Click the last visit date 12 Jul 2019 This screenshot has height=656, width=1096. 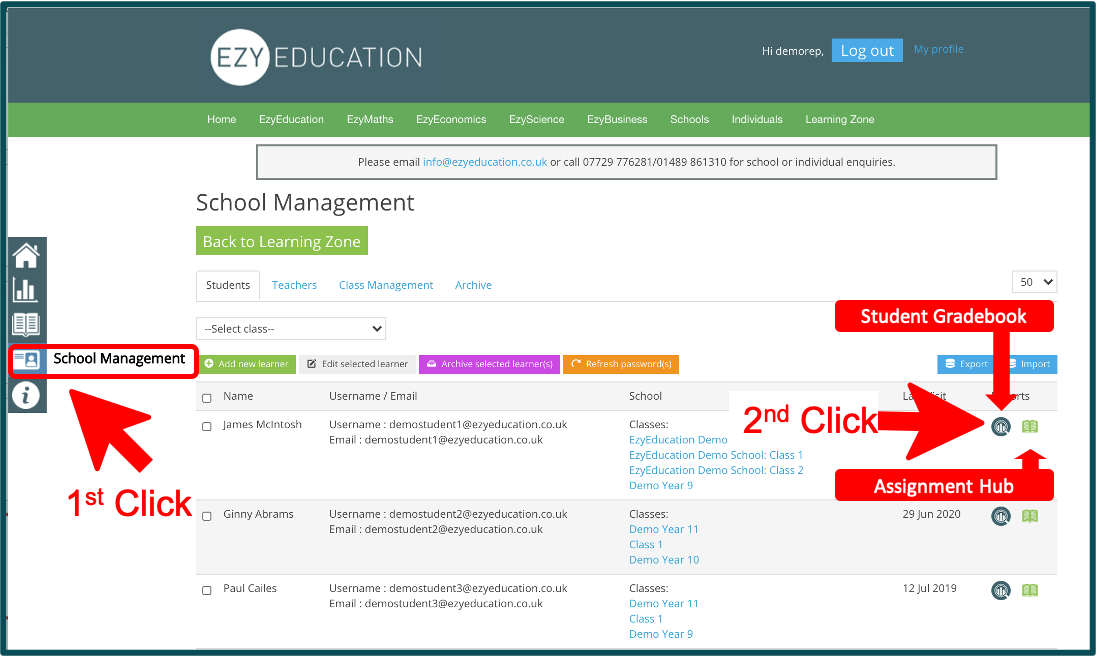pyautogui.click(x=930, y=588)
